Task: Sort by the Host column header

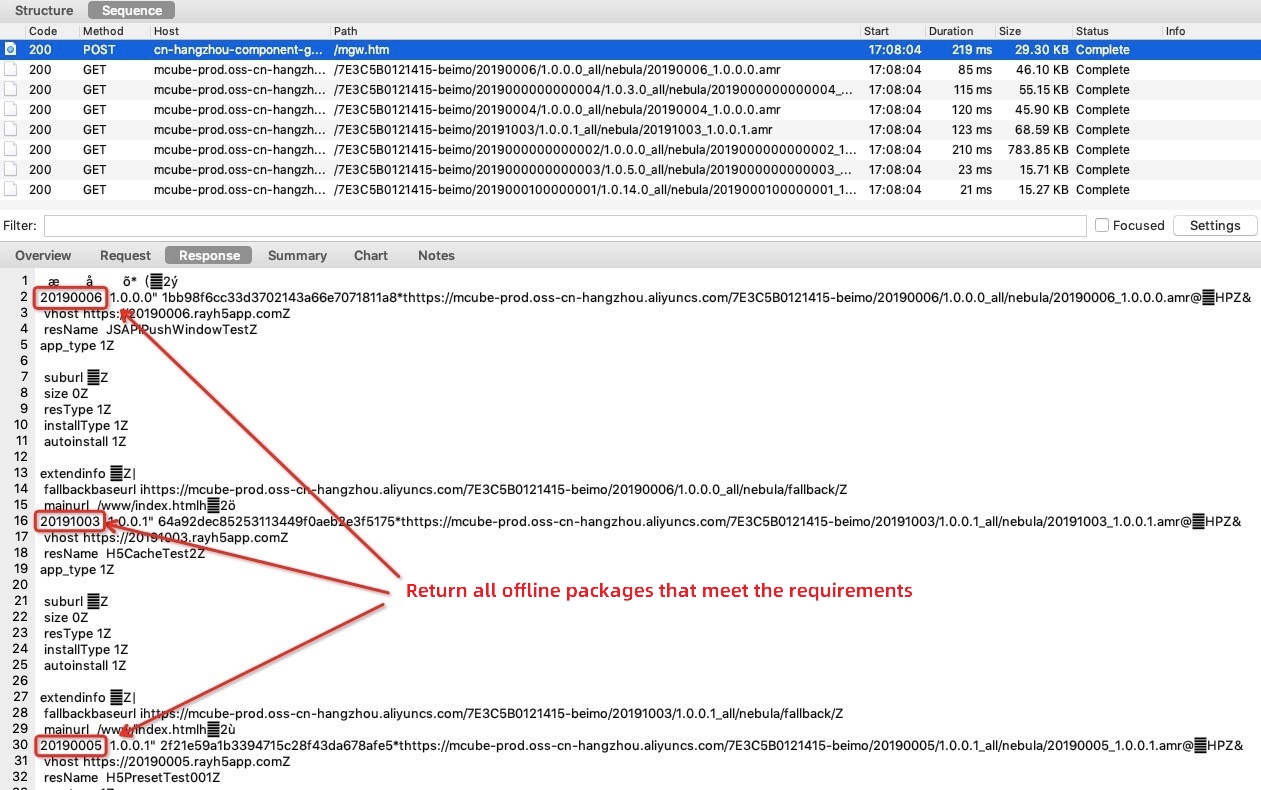Action: pyautogui.click(x=167, y=31)
